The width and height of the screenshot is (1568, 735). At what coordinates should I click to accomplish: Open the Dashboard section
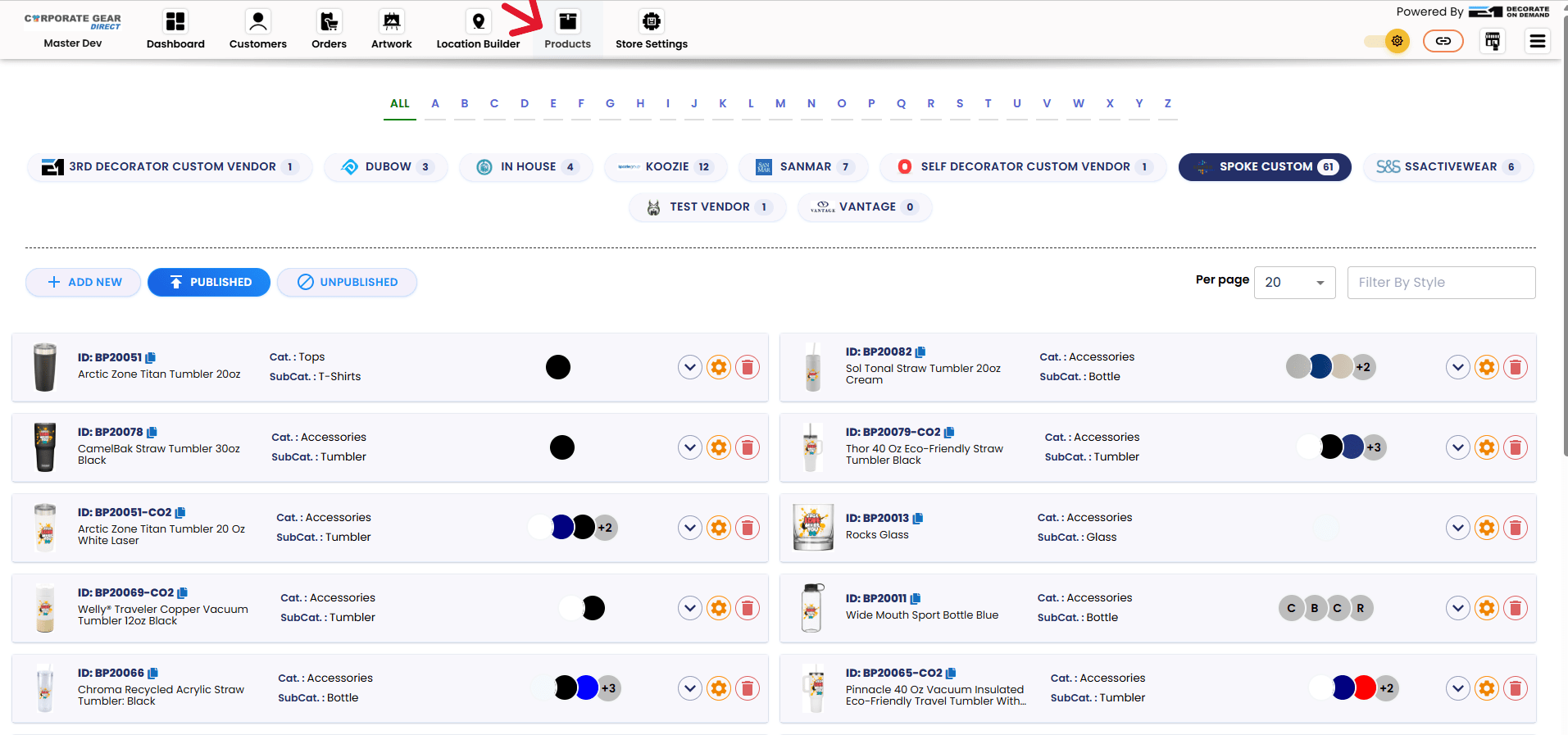coord(175,29)
